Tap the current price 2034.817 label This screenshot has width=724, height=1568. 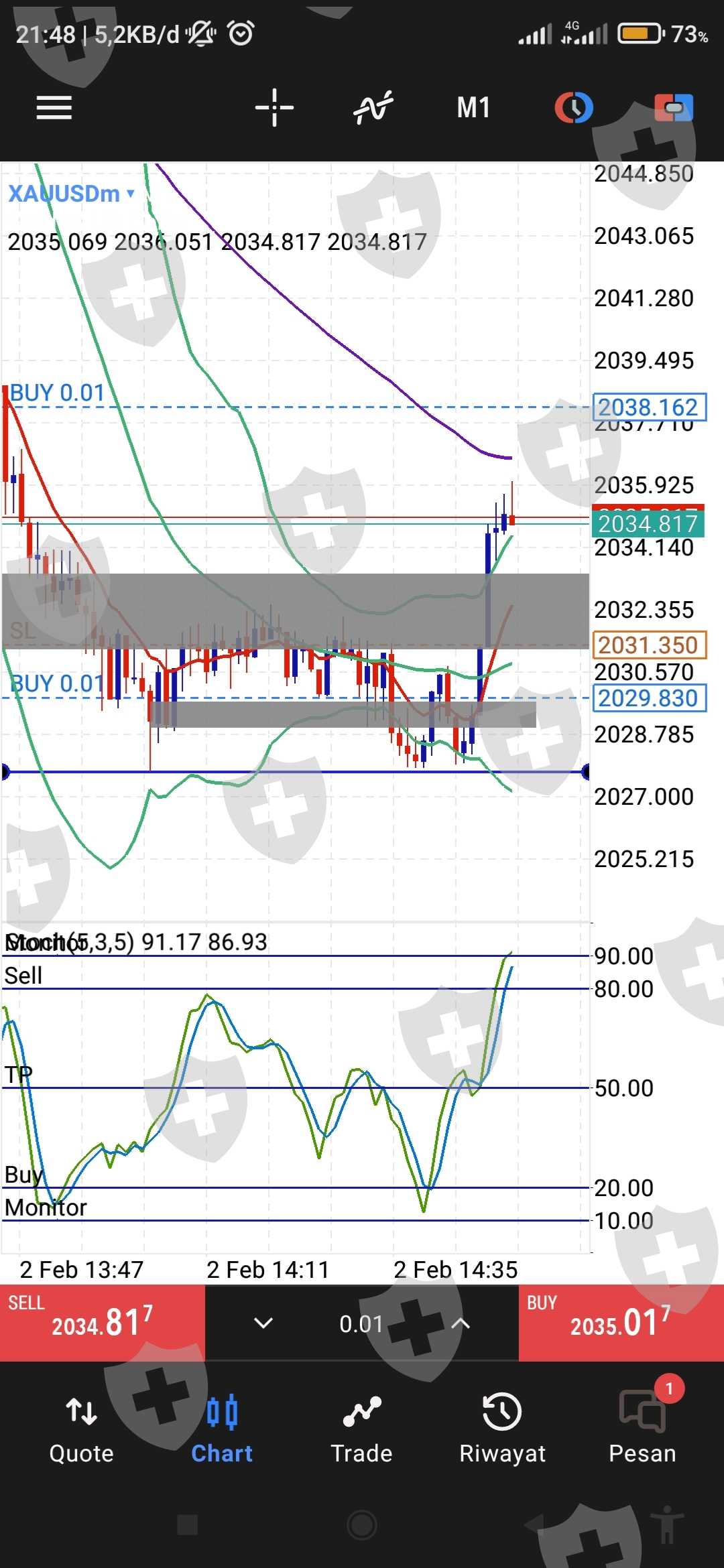648,523
